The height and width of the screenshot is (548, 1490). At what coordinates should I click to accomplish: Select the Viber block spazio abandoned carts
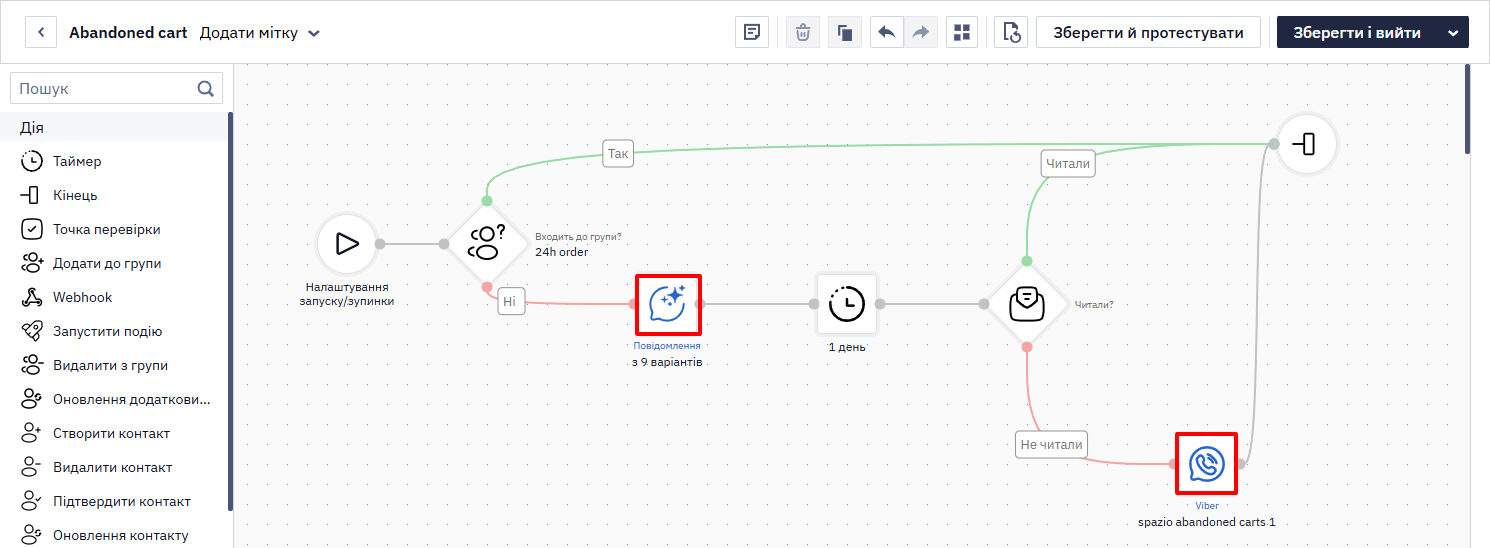[1206, 463]
